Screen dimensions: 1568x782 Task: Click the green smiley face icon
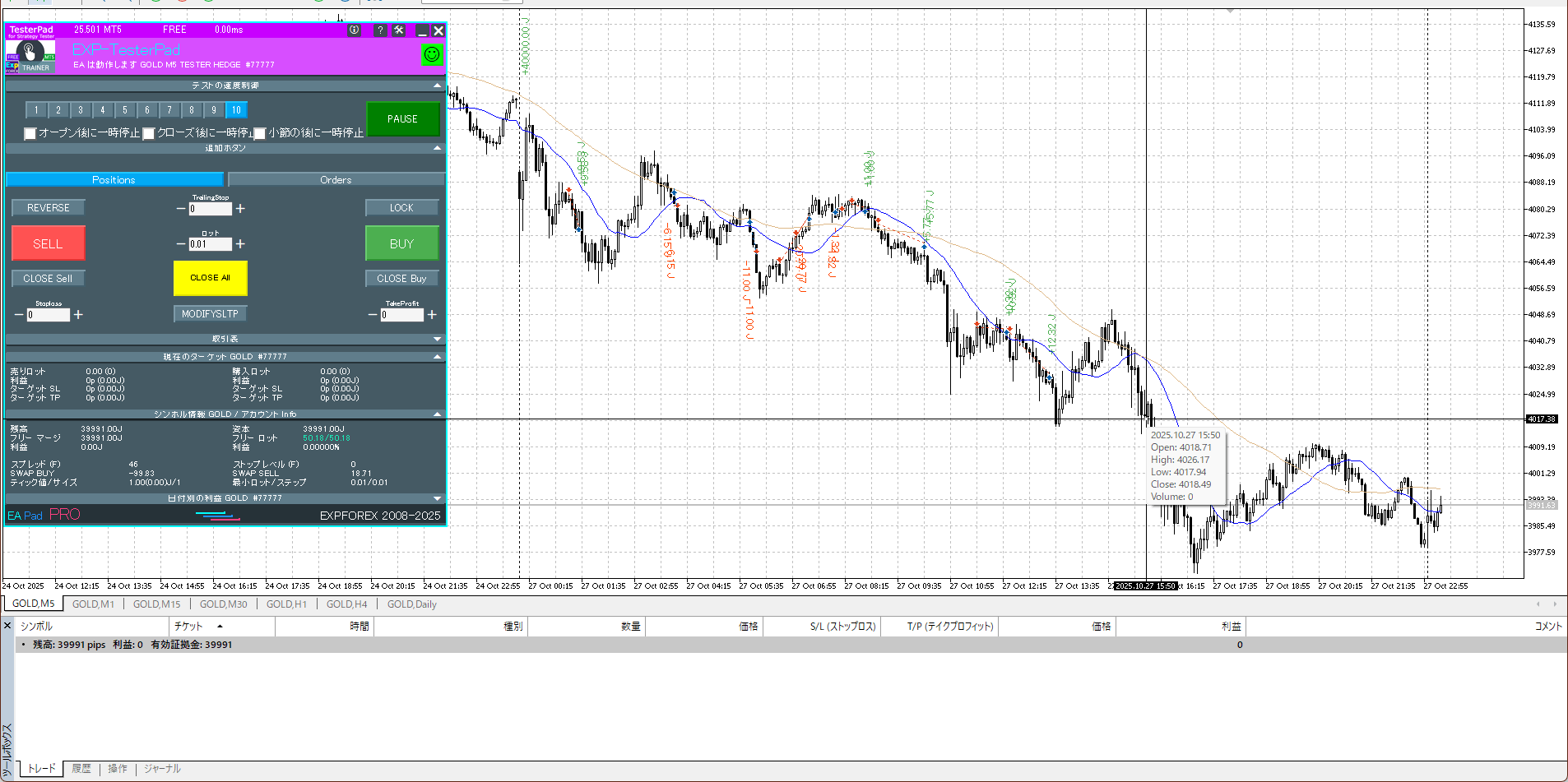click(431, 54)
